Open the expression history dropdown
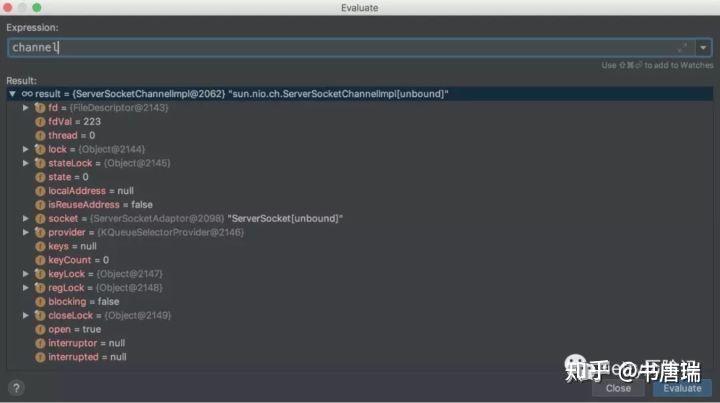The image size is (720, 403). click(703, 47)
